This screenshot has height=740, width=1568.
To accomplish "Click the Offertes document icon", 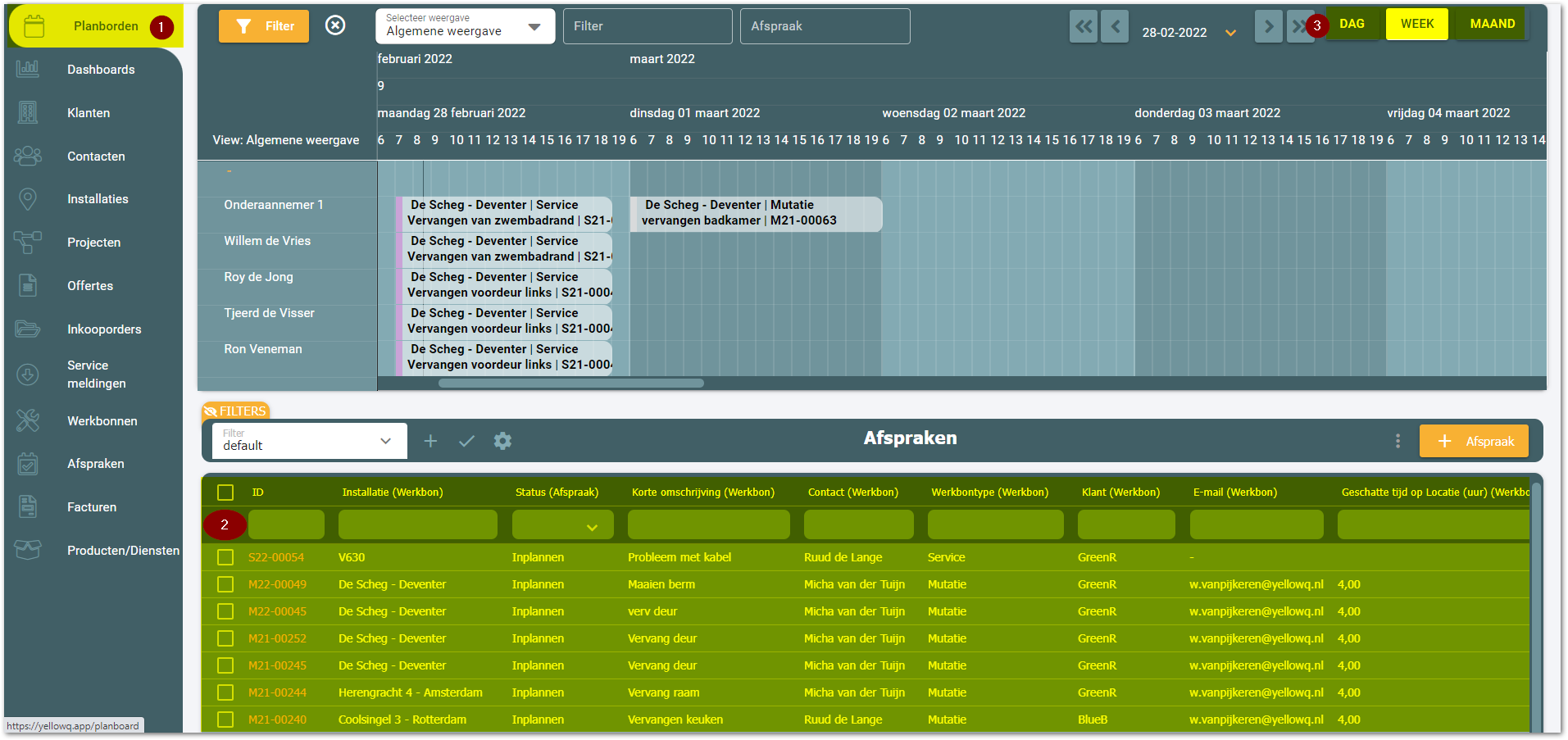I will [28, 285].
